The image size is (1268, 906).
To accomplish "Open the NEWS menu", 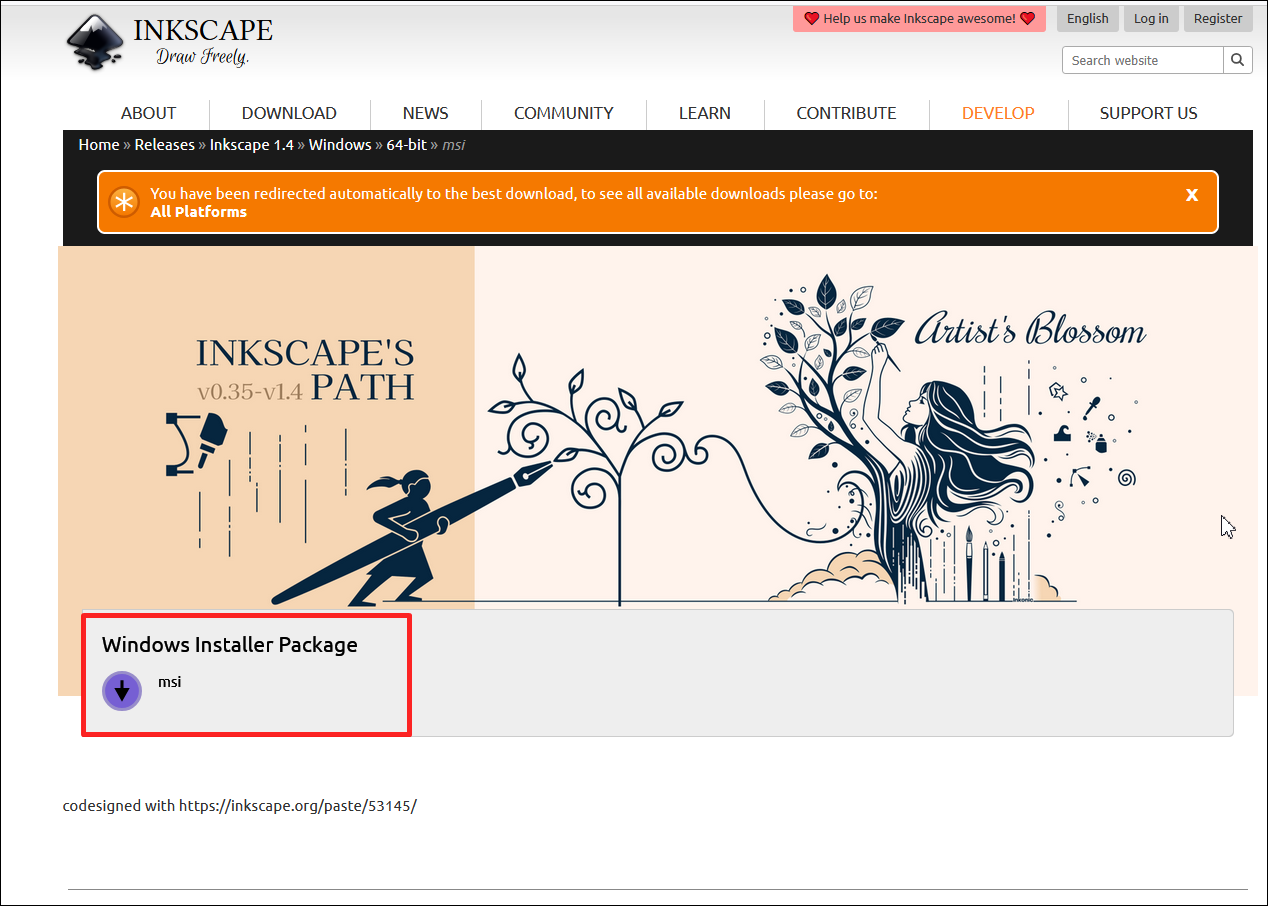I will (426, 113).
